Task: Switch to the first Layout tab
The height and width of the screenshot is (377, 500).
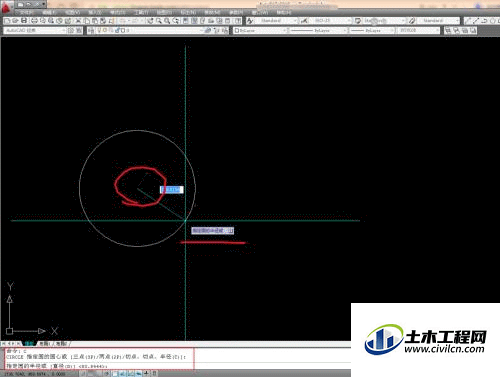Action: (x=45, y=343)
